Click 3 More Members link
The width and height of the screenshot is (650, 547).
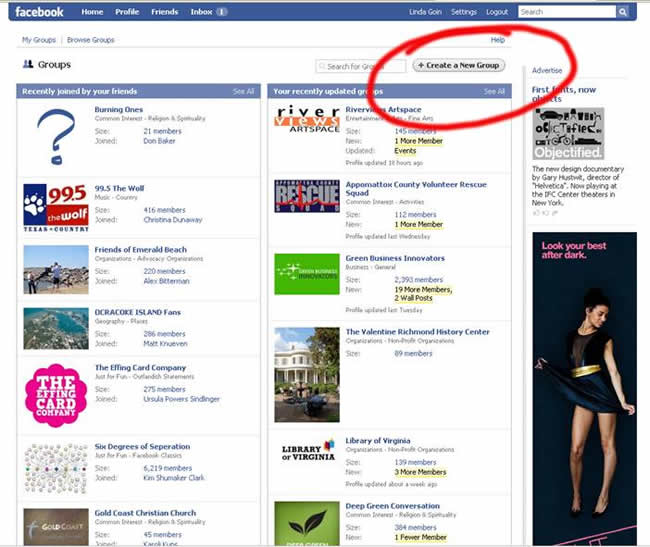(420, 472)
